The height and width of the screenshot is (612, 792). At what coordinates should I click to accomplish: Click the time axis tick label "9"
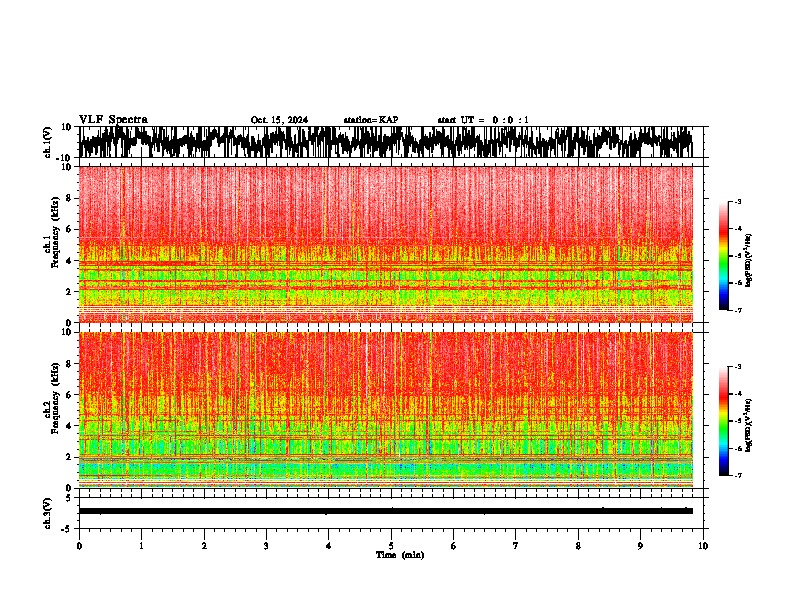tap(640, 546)
